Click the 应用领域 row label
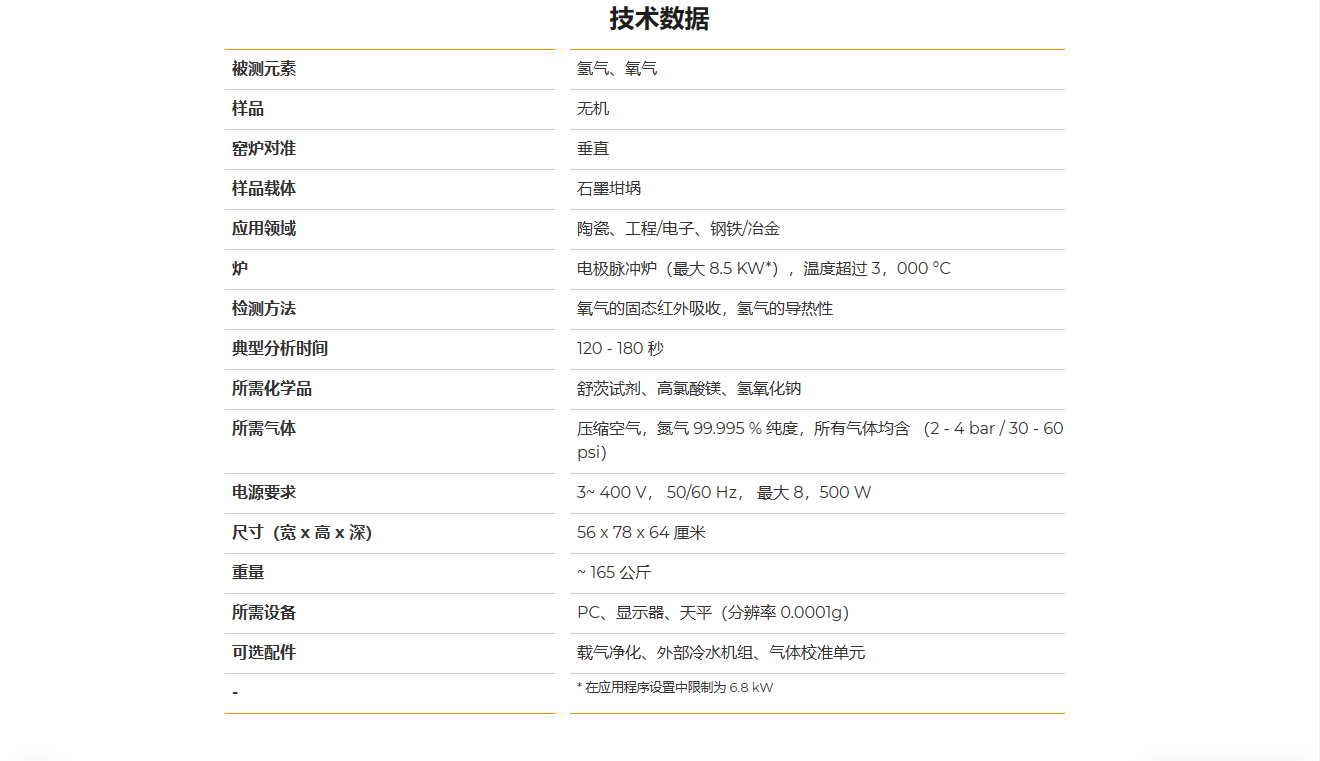Screen dimensions: 1320x761 (x=264, y=229)
